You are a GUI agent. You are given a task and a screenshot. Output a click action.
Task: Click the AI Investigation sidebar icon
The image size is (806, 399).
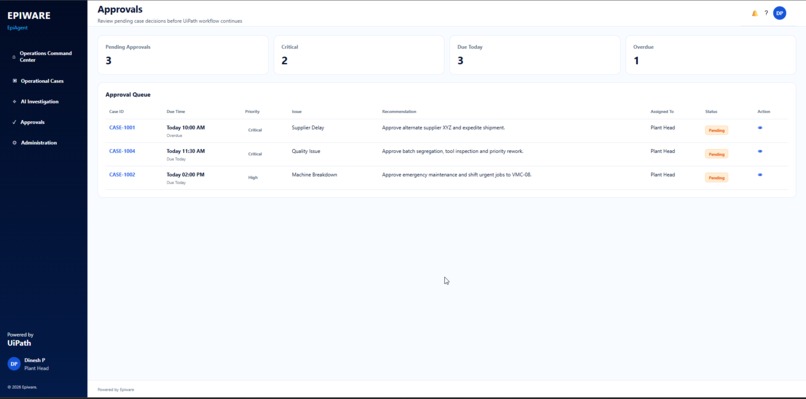tap(14, 101)
